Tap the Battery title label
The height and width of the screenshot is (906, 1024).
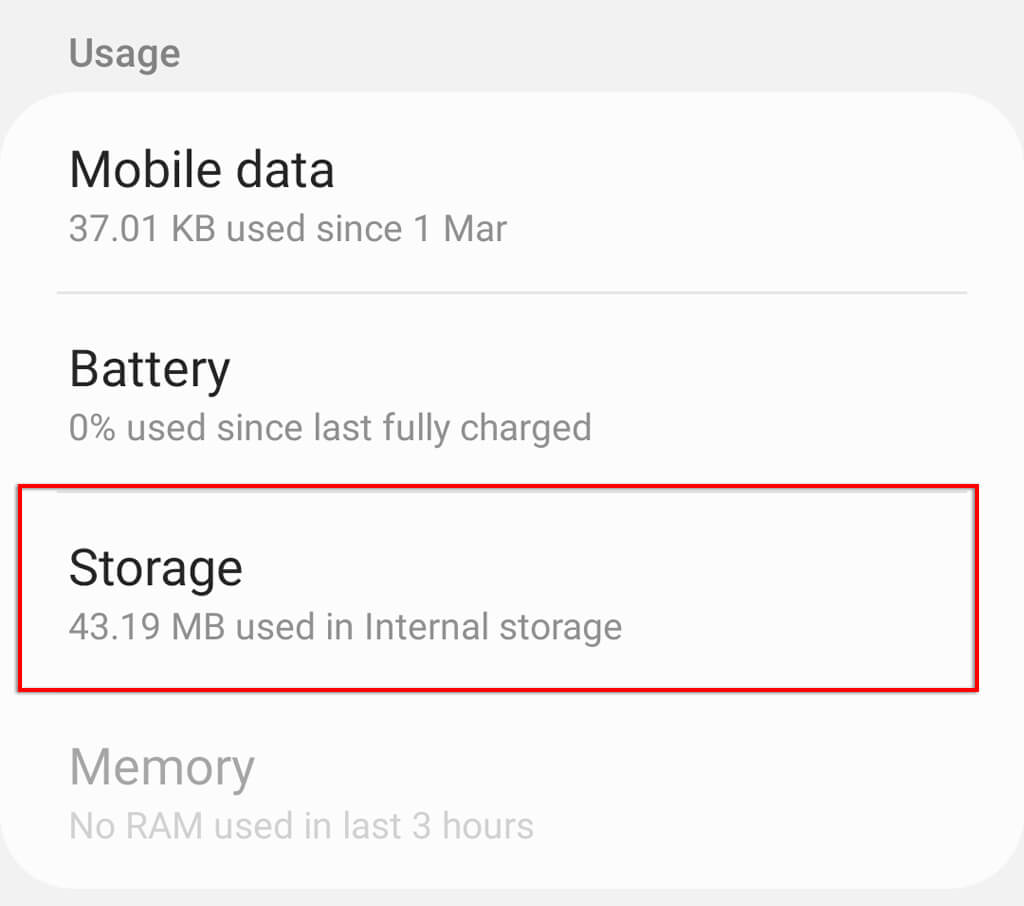point(149,369)
